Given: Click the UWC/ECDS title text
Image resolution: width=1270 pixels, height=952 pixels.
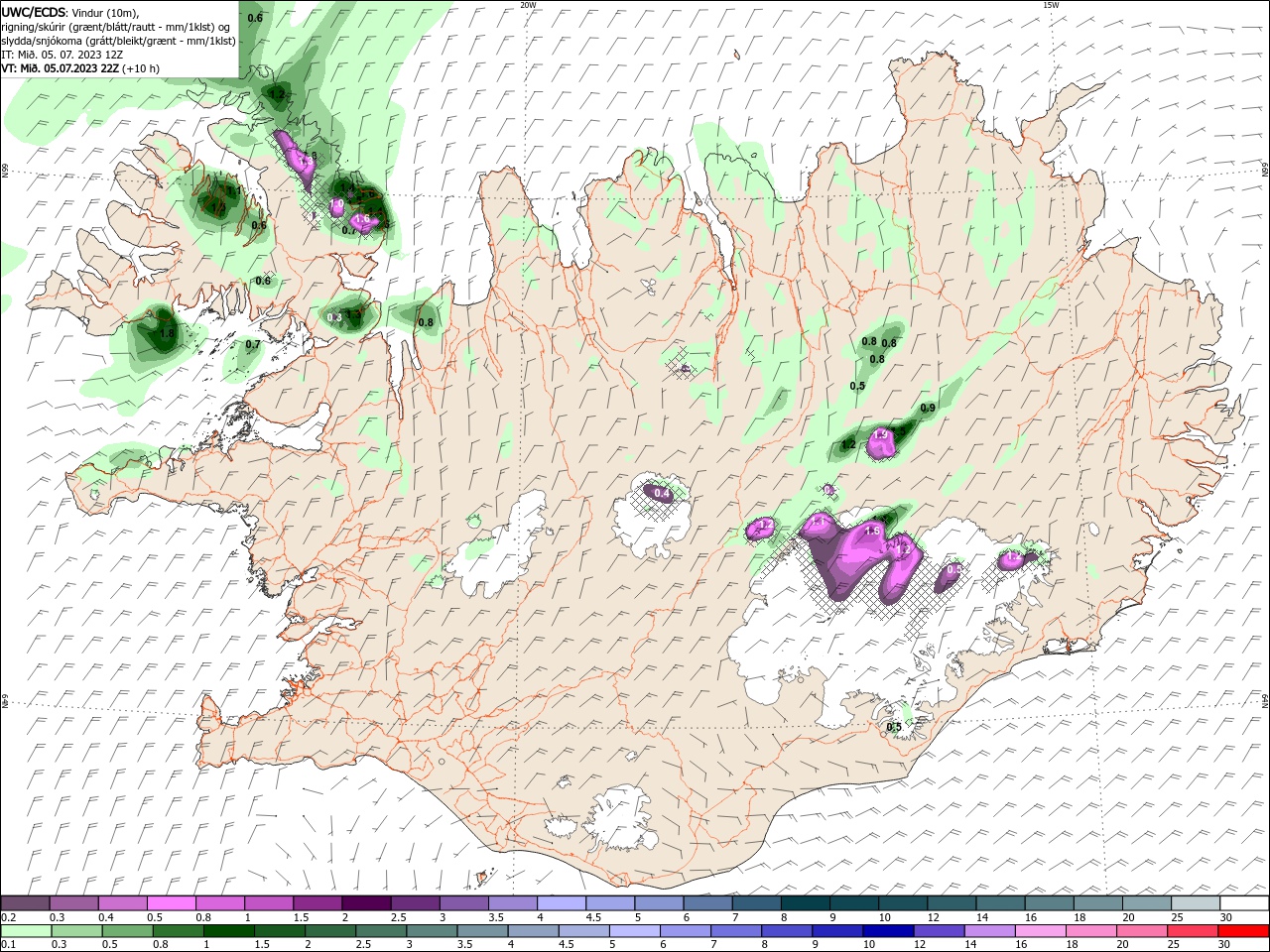Looking at the screenshot, I should [x=35, y=12].
